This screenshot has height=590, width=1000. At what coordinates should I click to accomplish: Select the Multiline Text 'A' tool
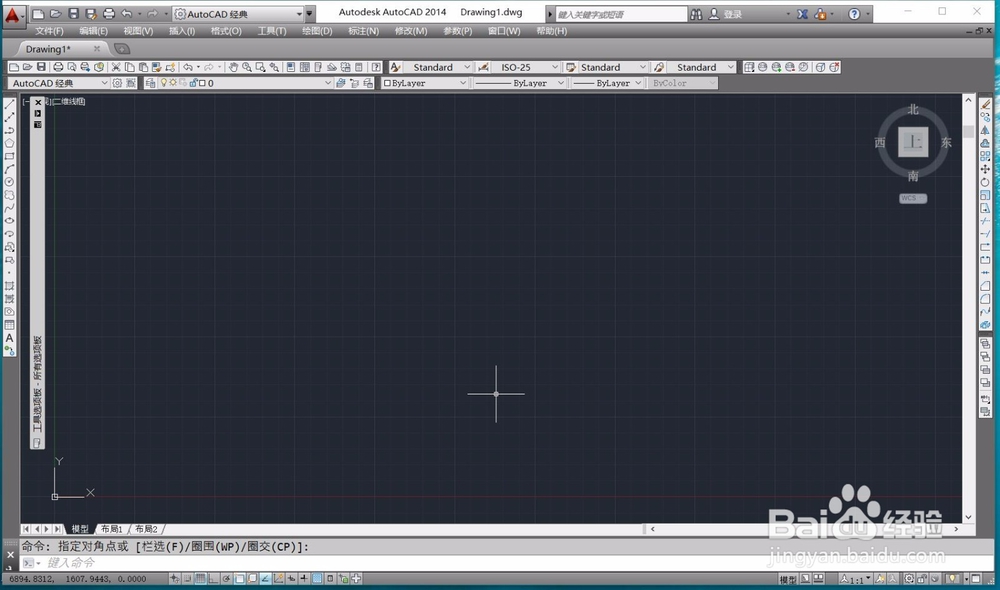[x=10, y=337]
